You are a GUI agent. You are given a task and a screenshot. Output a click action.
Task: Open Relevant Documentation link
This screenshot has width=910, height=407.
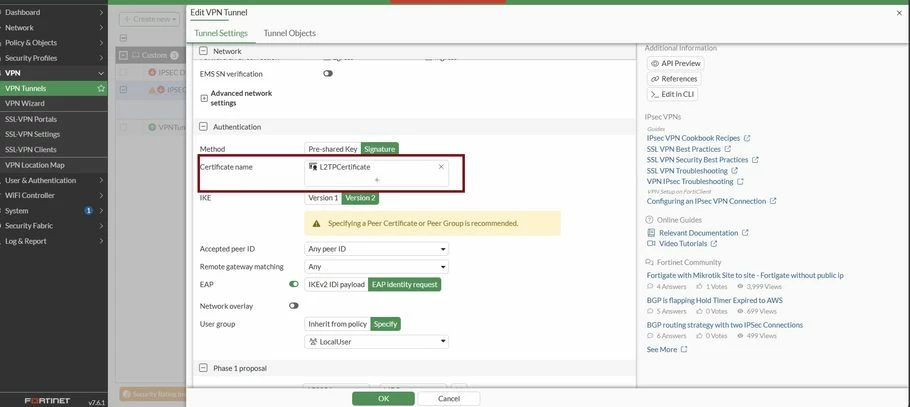click(698, 233)
